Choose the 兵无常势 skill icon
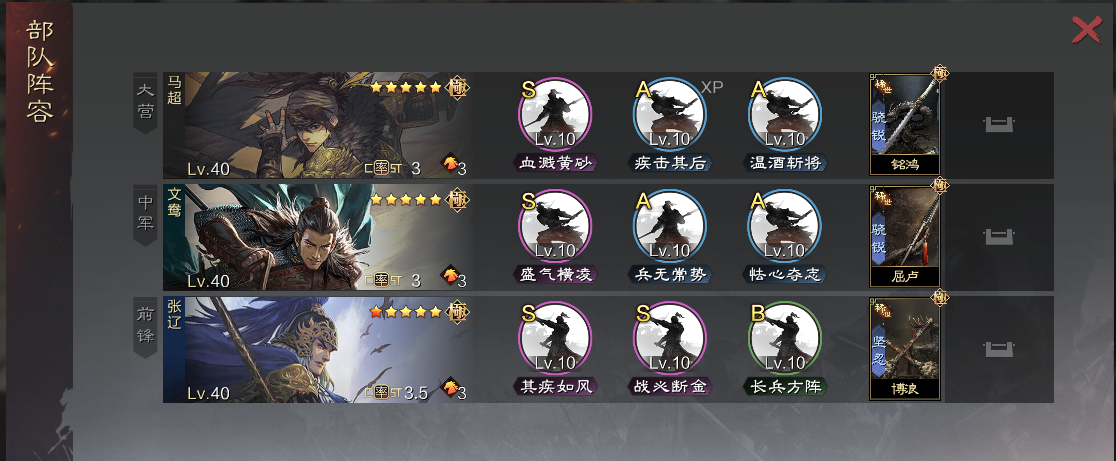Screen dimensions: 1116x461 point(669,226)
